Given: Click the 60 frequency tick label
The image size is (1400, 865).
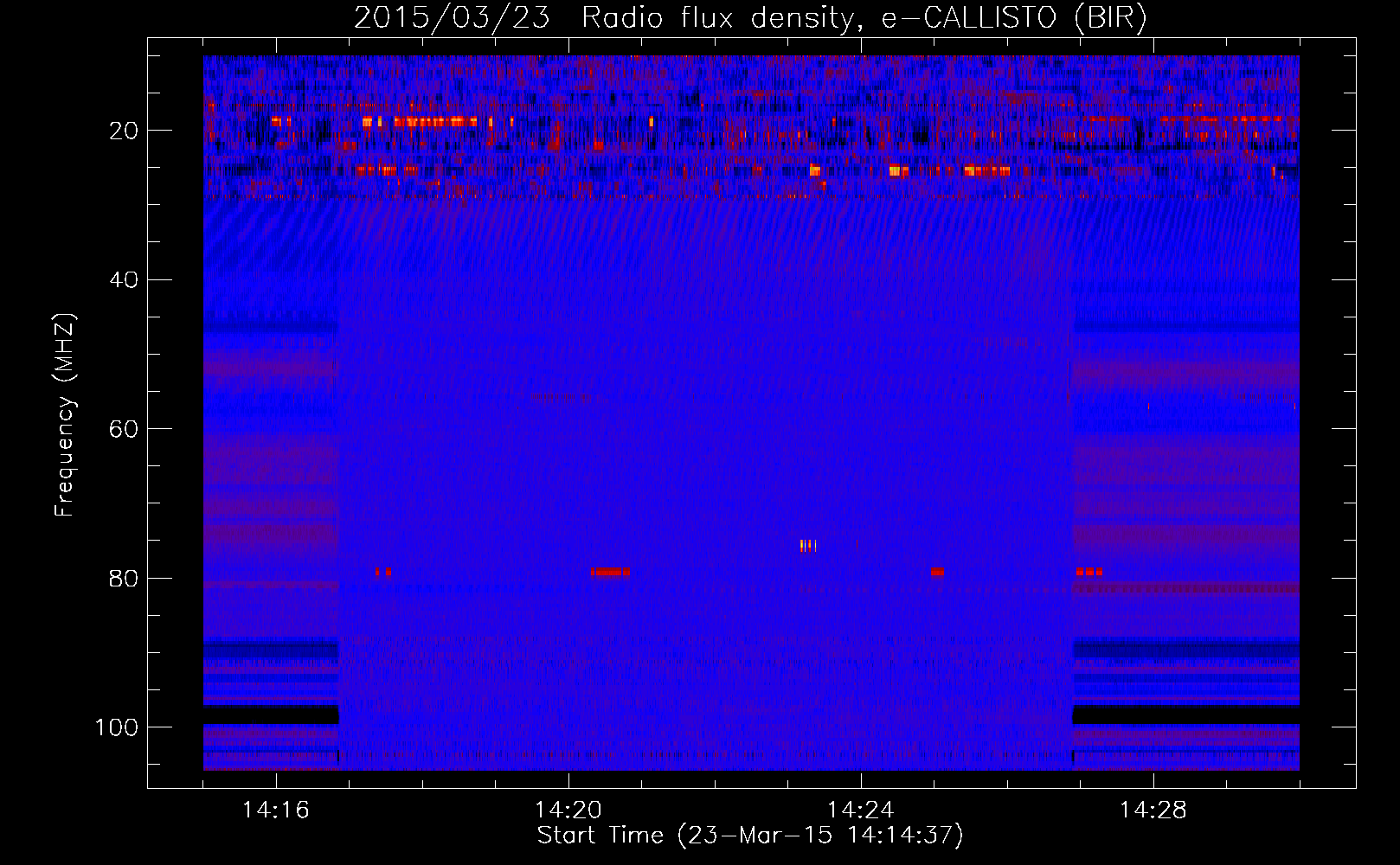Looking at the screenshot, I should tap(125, 429).
